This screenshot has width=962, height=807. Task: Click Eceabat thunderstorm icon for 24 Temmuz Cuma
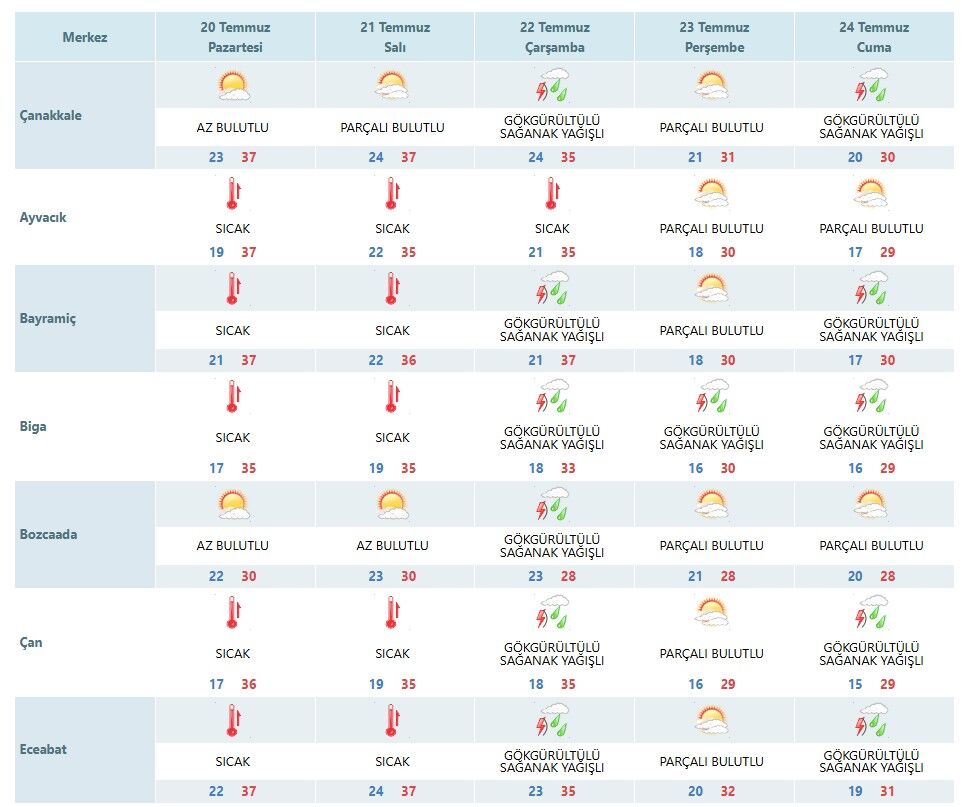[872, 720]
